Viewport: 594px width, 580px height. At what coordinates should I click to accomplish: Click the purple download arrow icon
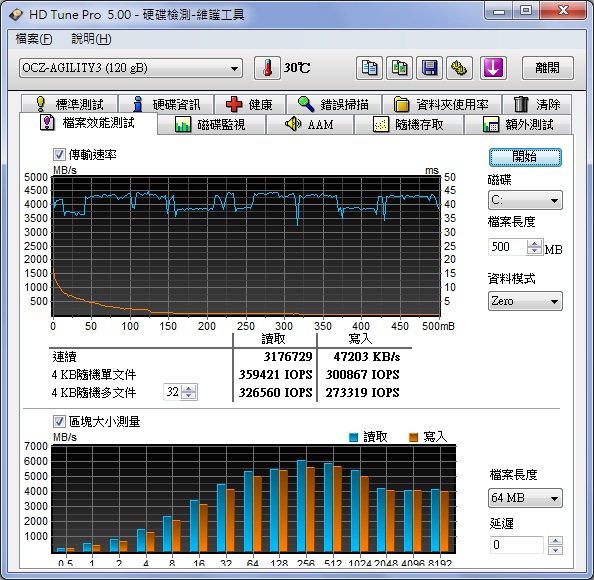pyautogui.click(x=493, y=68)
